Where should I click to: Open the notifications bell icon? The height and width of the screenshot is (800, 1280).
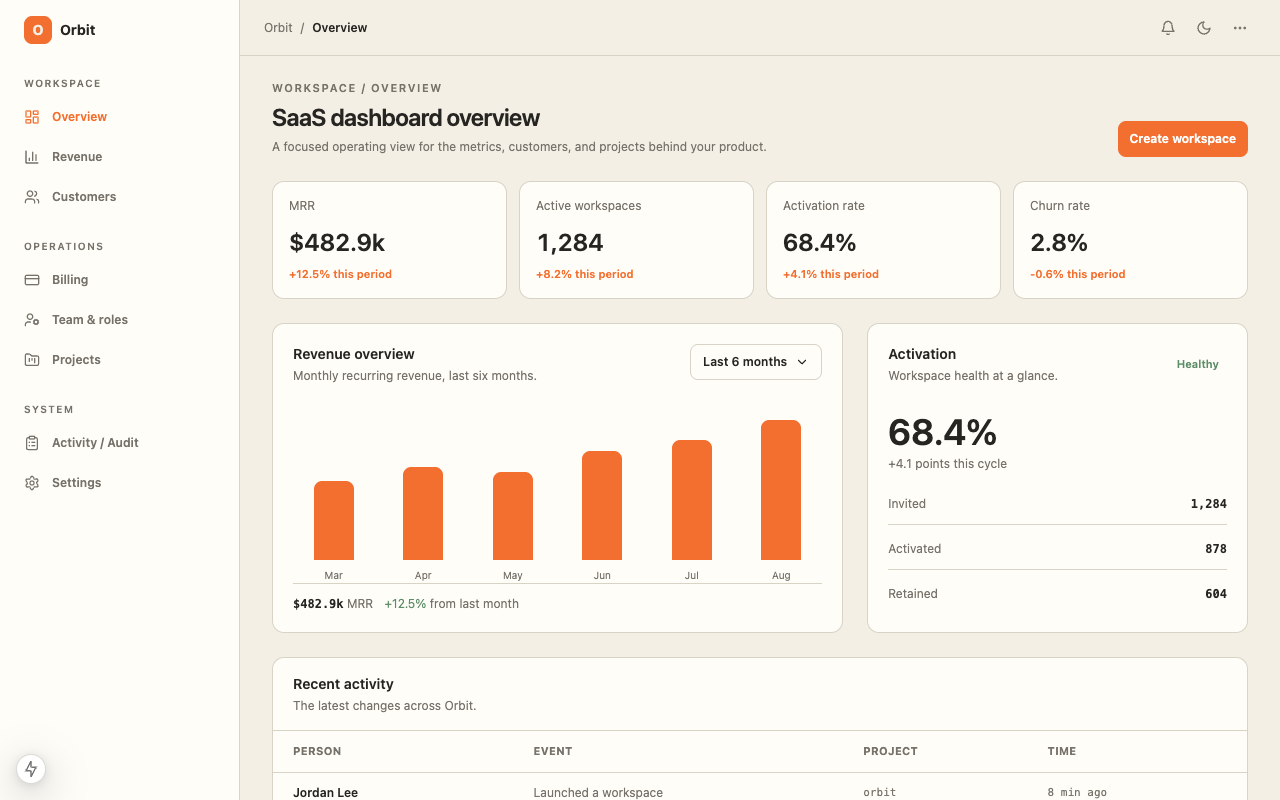coord(1168,28)
